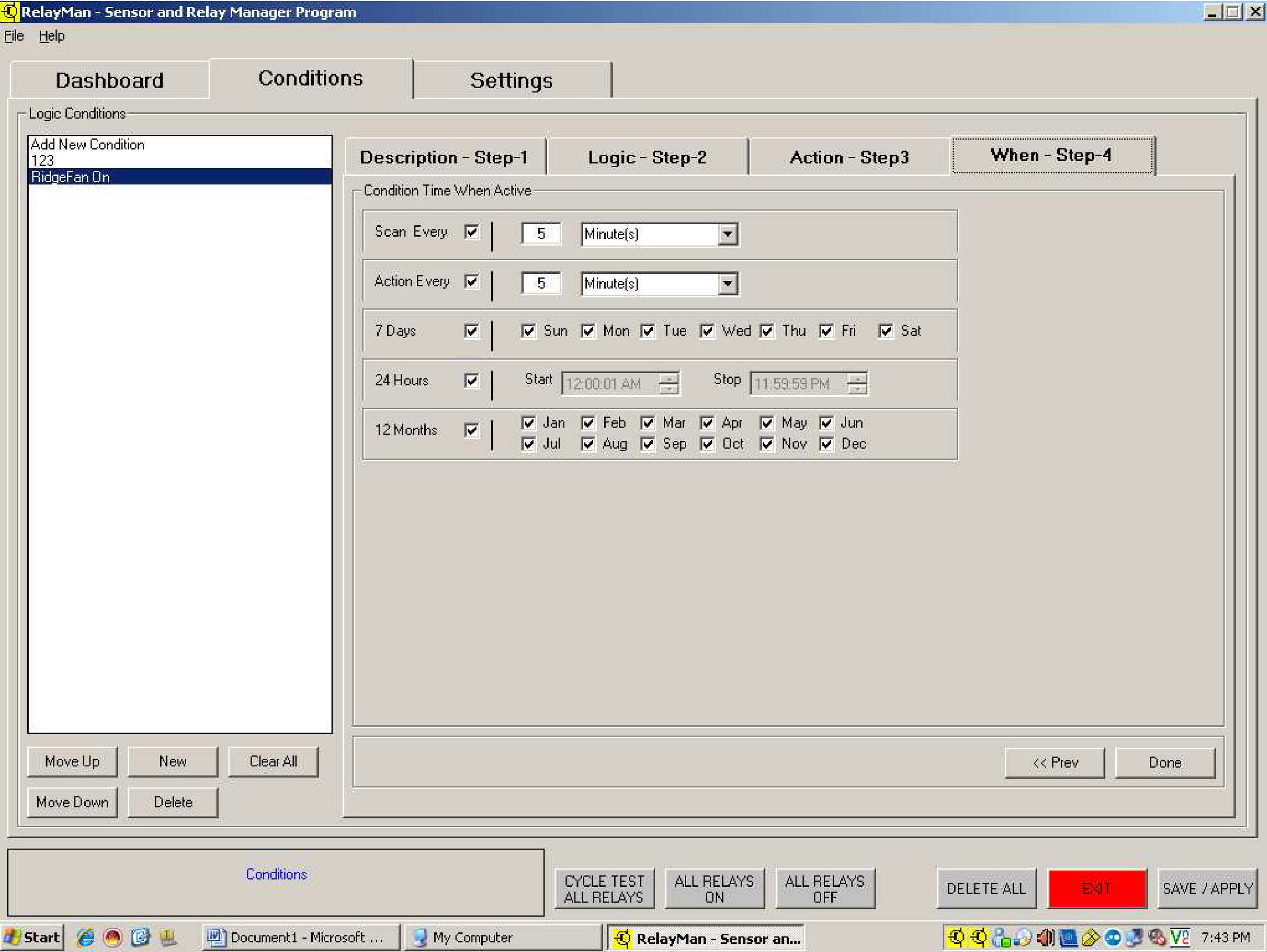Click the Windows Start button

(x=32, y=937)
